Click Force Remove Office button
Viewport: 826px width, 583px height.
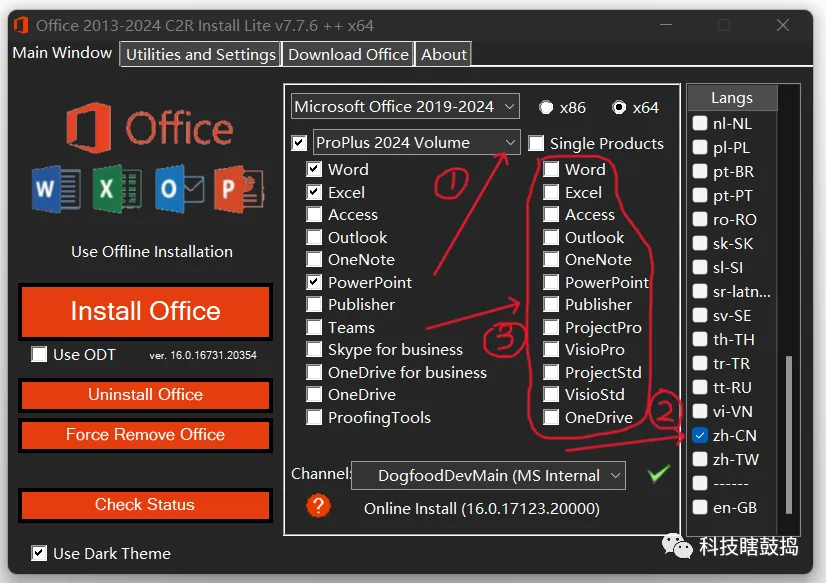tap(145, 434)
